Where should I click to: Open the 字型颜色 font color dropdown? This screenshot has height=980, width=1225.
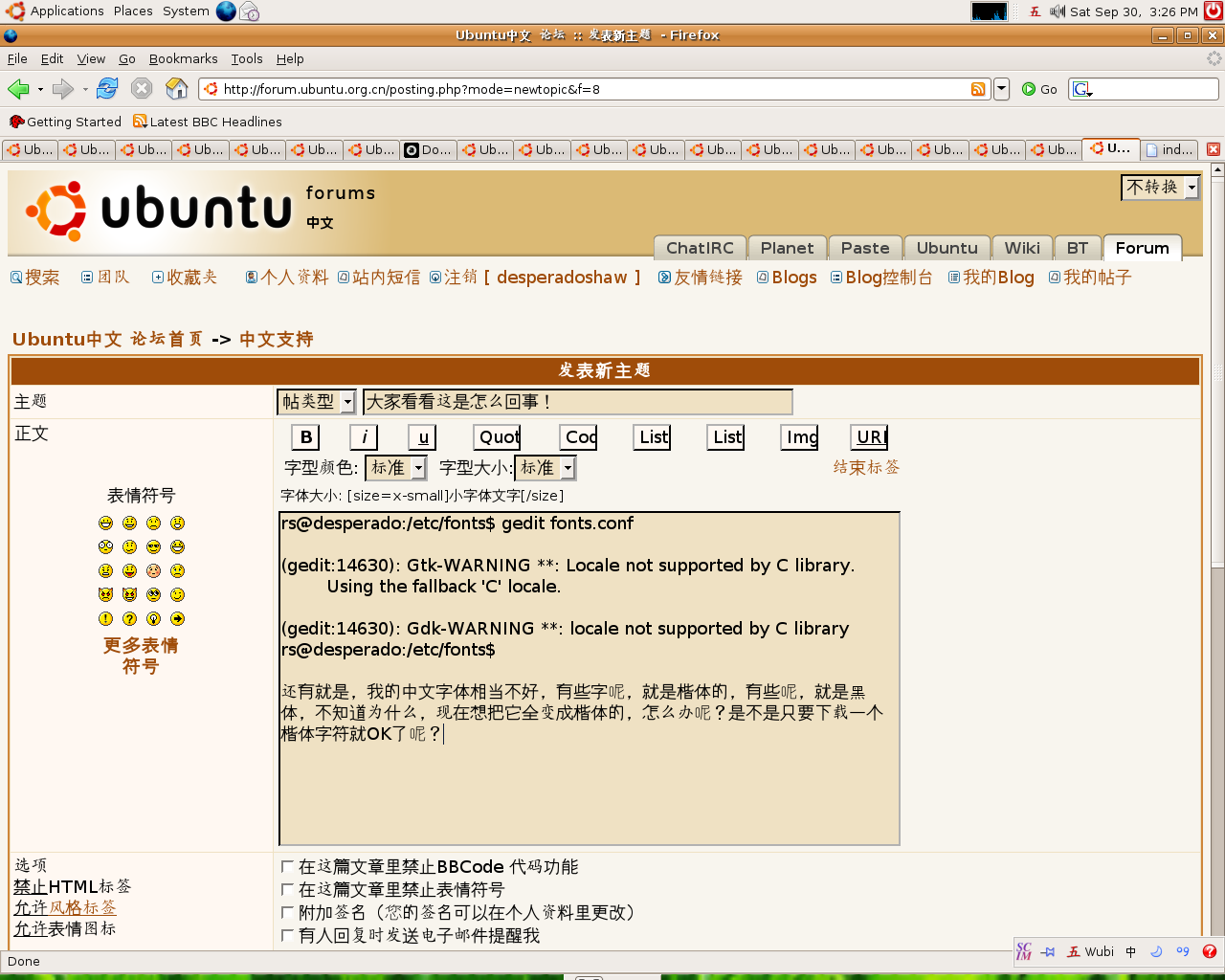396,468
